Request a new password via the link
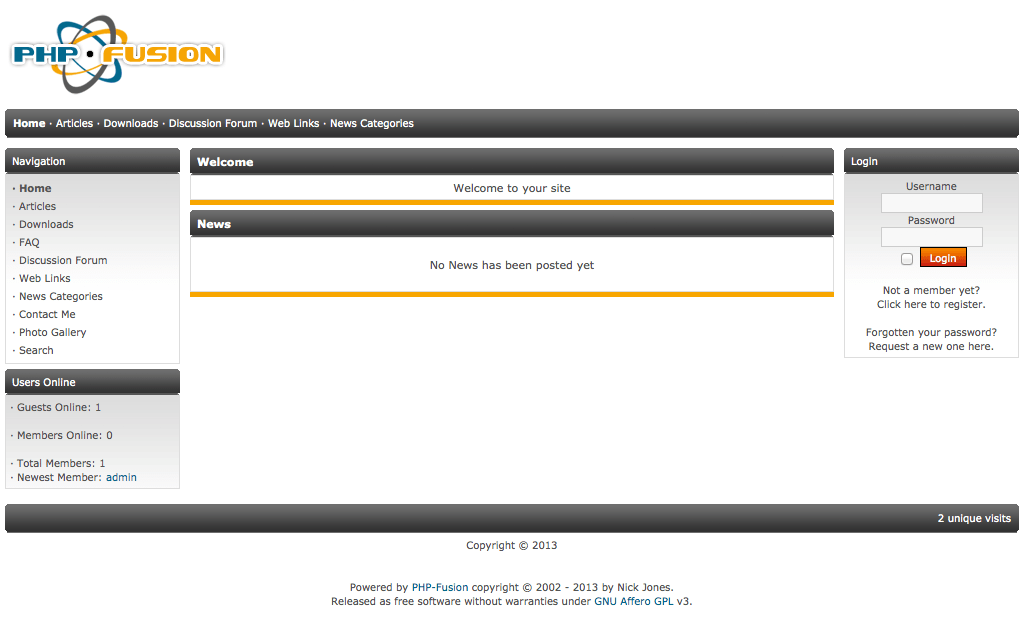This screenshot has width=1024, height=640. tap(929, 346)
